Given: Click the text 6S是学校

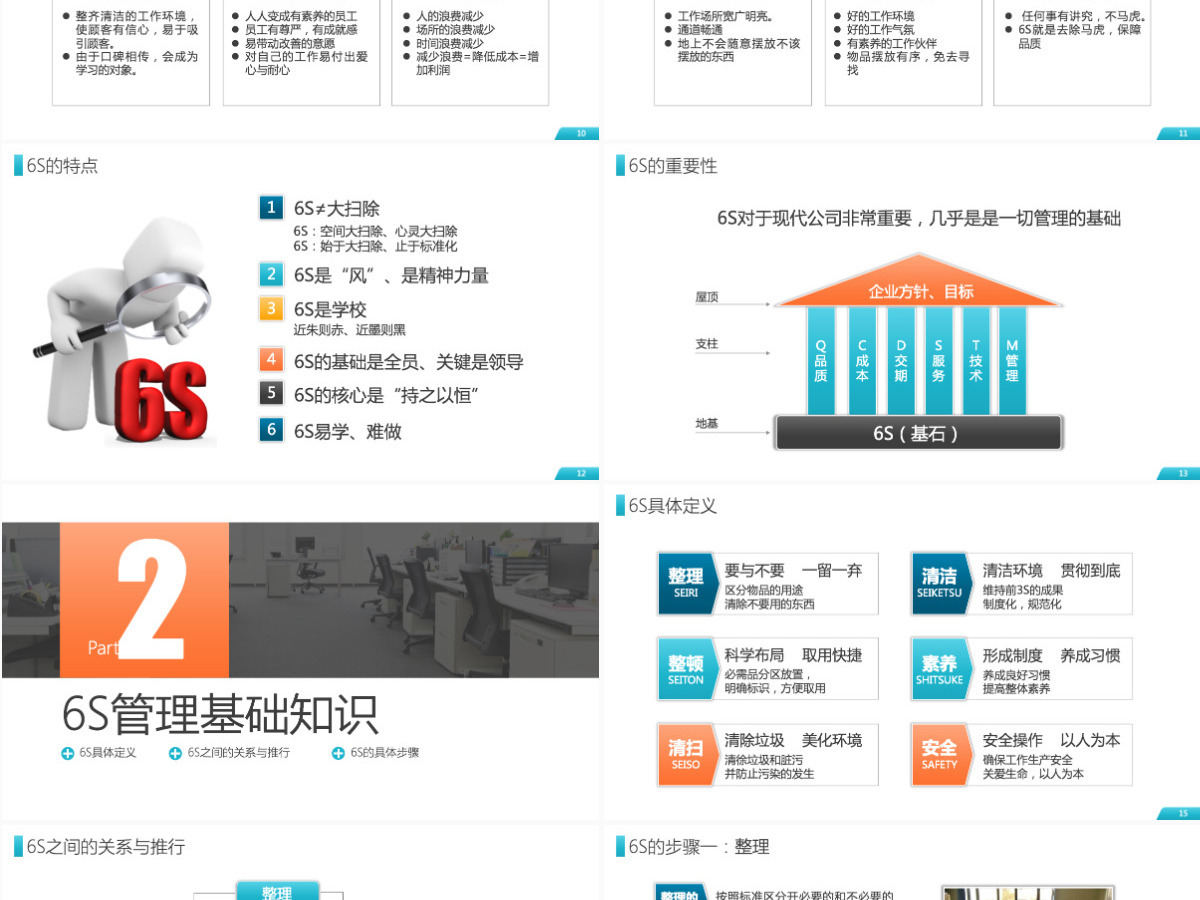Looking at the screenshot, I should pyautogui.click(x=330, y=309).
